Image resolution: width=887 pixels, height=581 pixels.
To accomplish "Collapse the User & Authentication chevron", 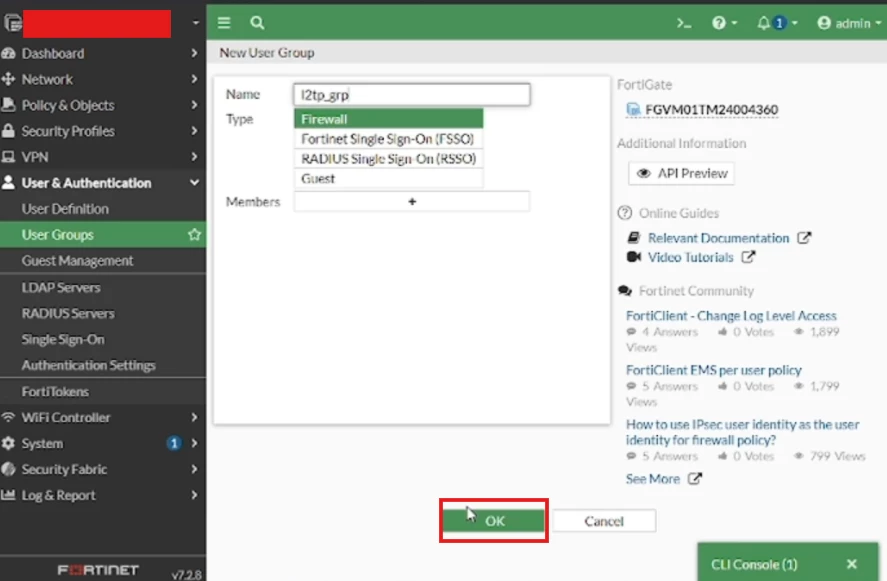I will pyautogui.click(x=194, y=183).
